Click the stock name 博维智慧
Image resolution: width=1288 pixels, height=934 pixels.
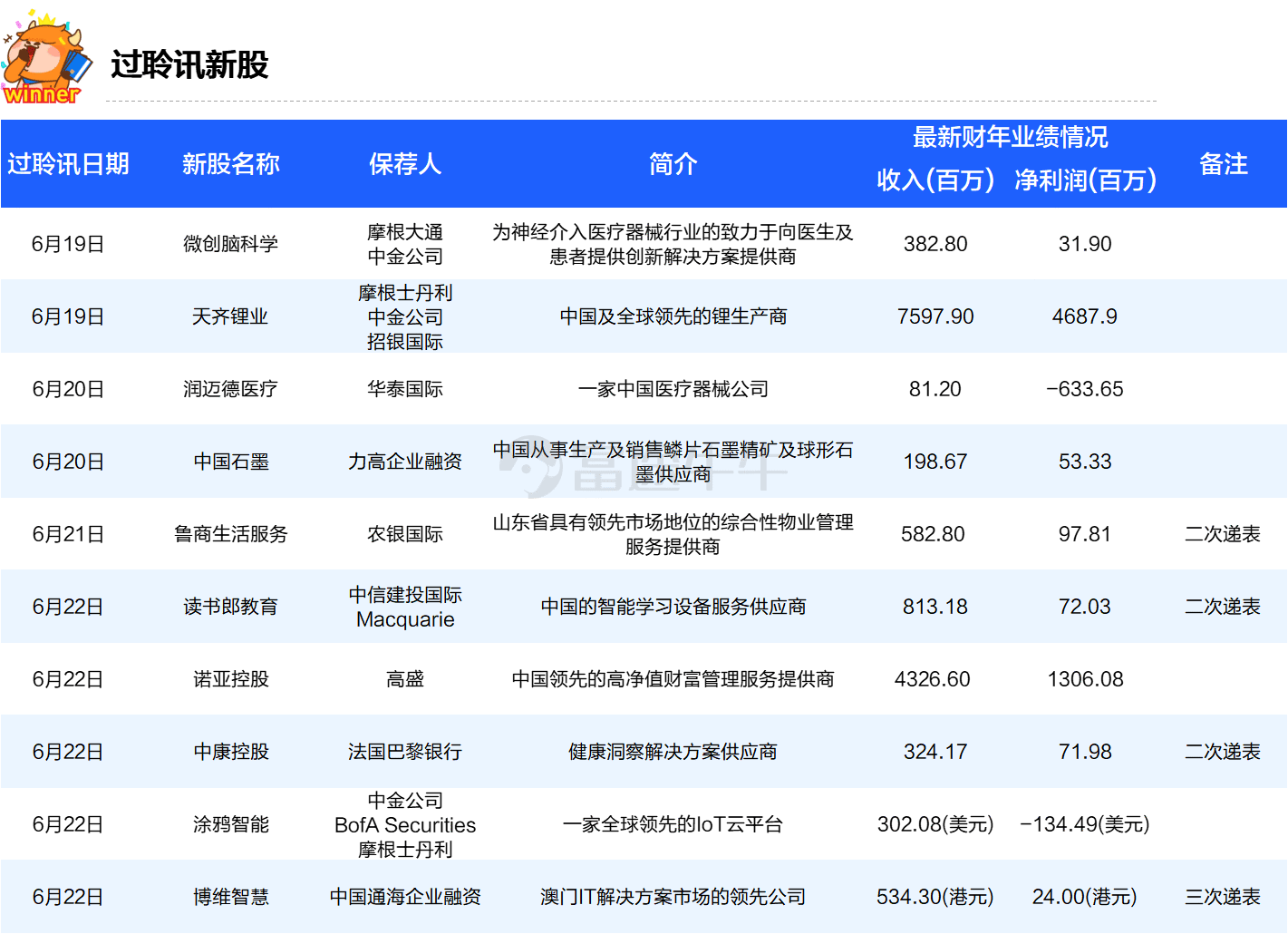(x=230, y=897)
